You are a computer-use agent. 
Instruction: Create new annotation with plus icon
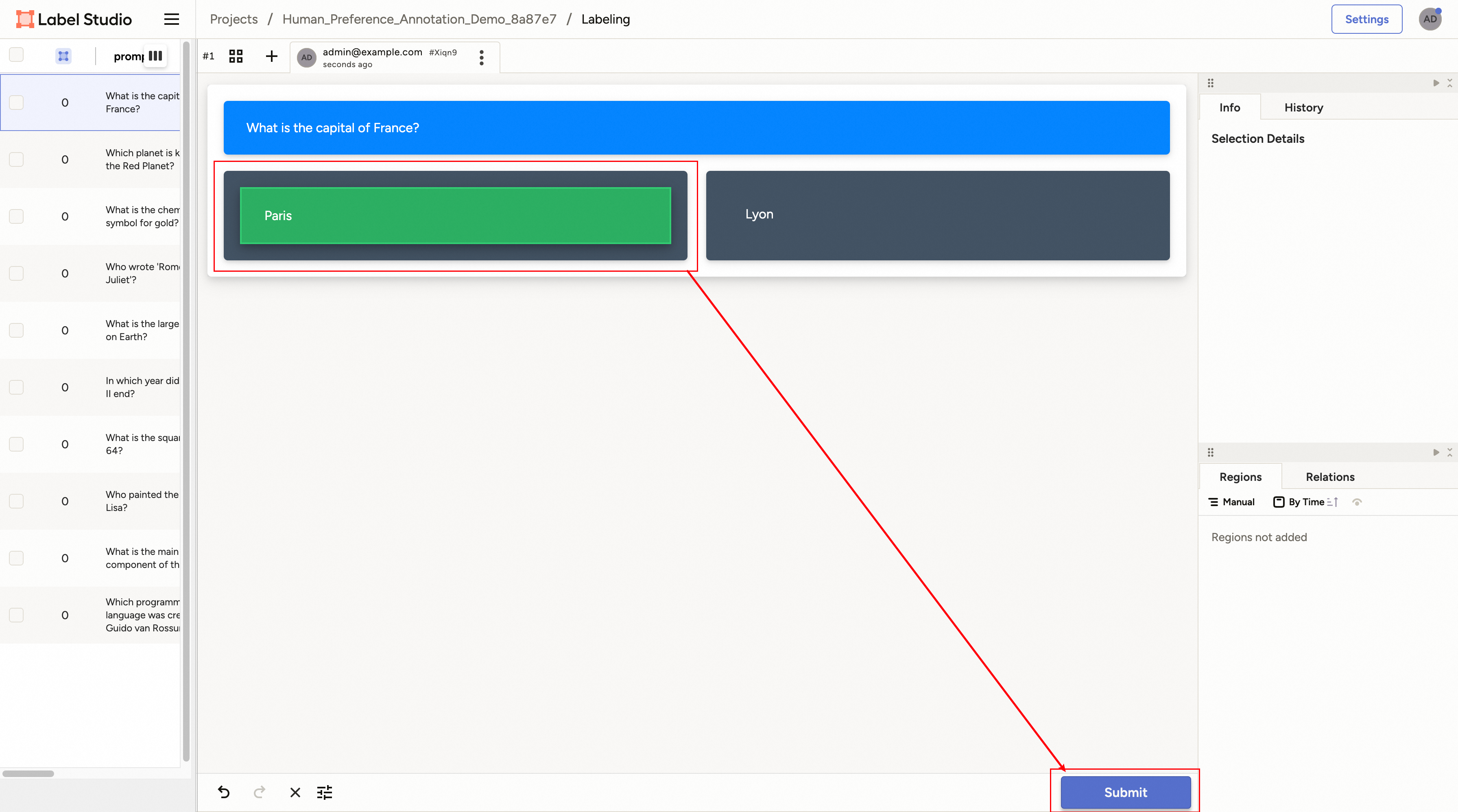pos(272,56)
